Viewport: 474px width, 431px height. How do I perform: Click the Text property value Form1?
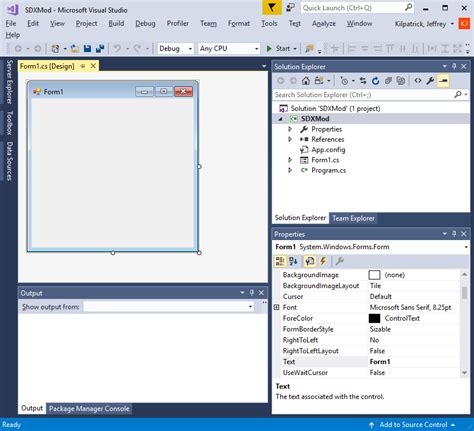[x=380, y=362]
